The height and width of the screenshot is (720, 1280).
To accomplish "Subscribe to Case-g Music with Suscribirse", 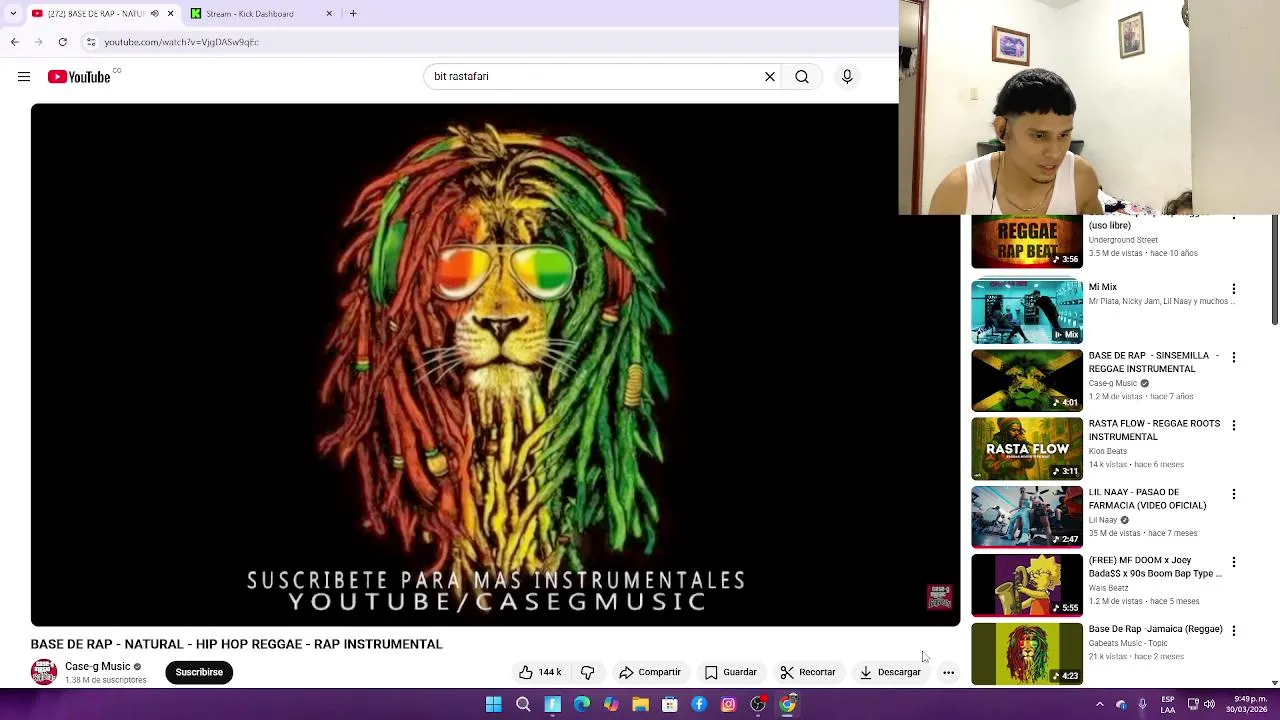I will pyautogui.click(x=199, y=672).
